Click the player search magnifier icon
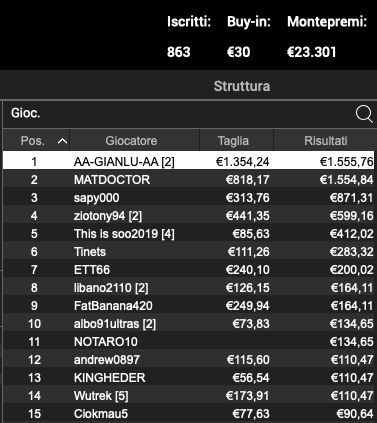Screen dimensions: 377x423 click(364, 114)
